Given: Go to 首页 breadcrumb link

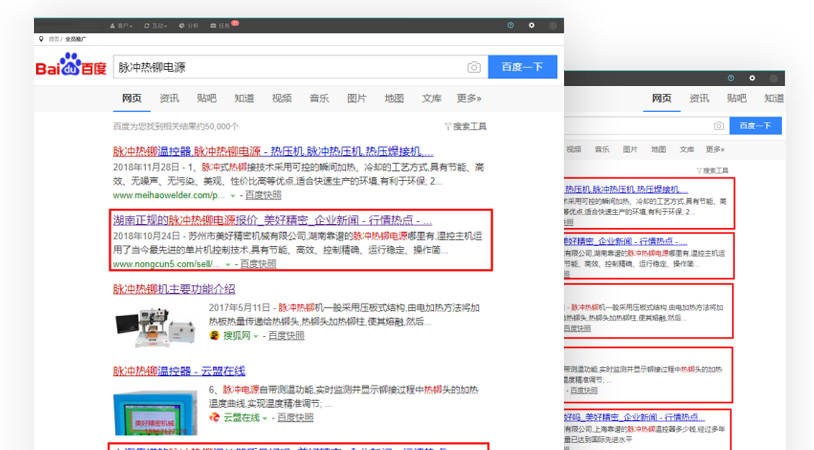Looking at the screenshot, I should (53, 39).
